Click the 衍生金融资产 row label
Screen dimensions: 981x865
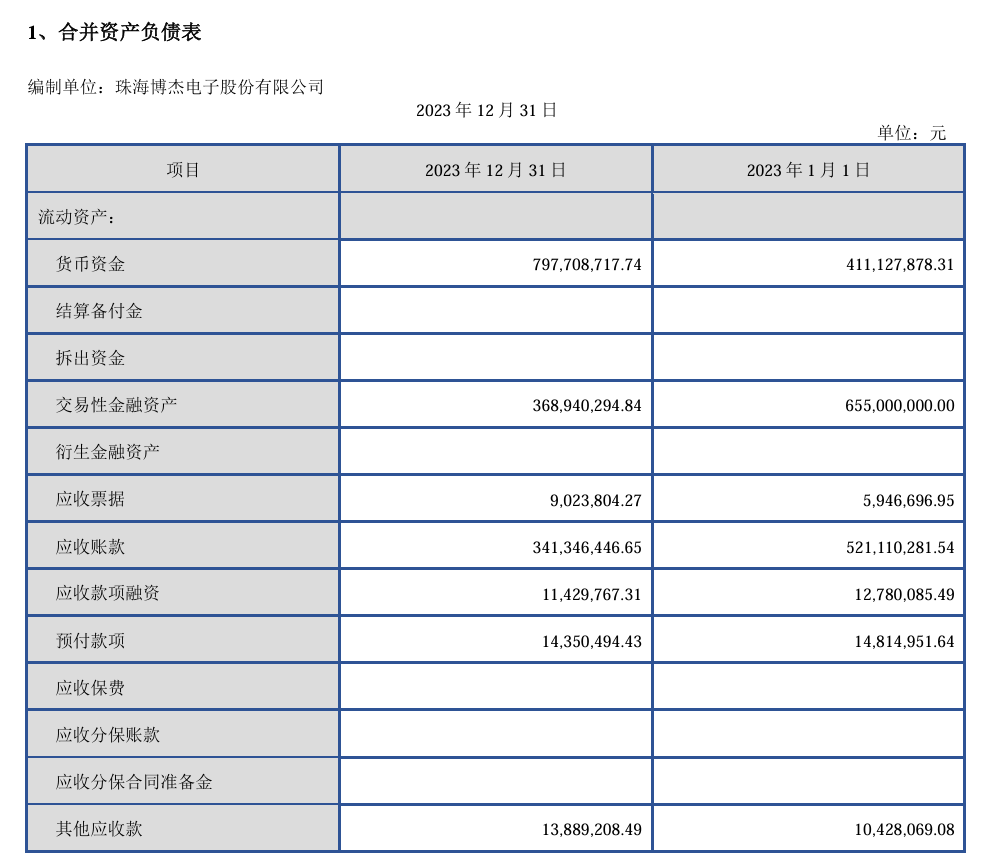(x=108, y=452)
